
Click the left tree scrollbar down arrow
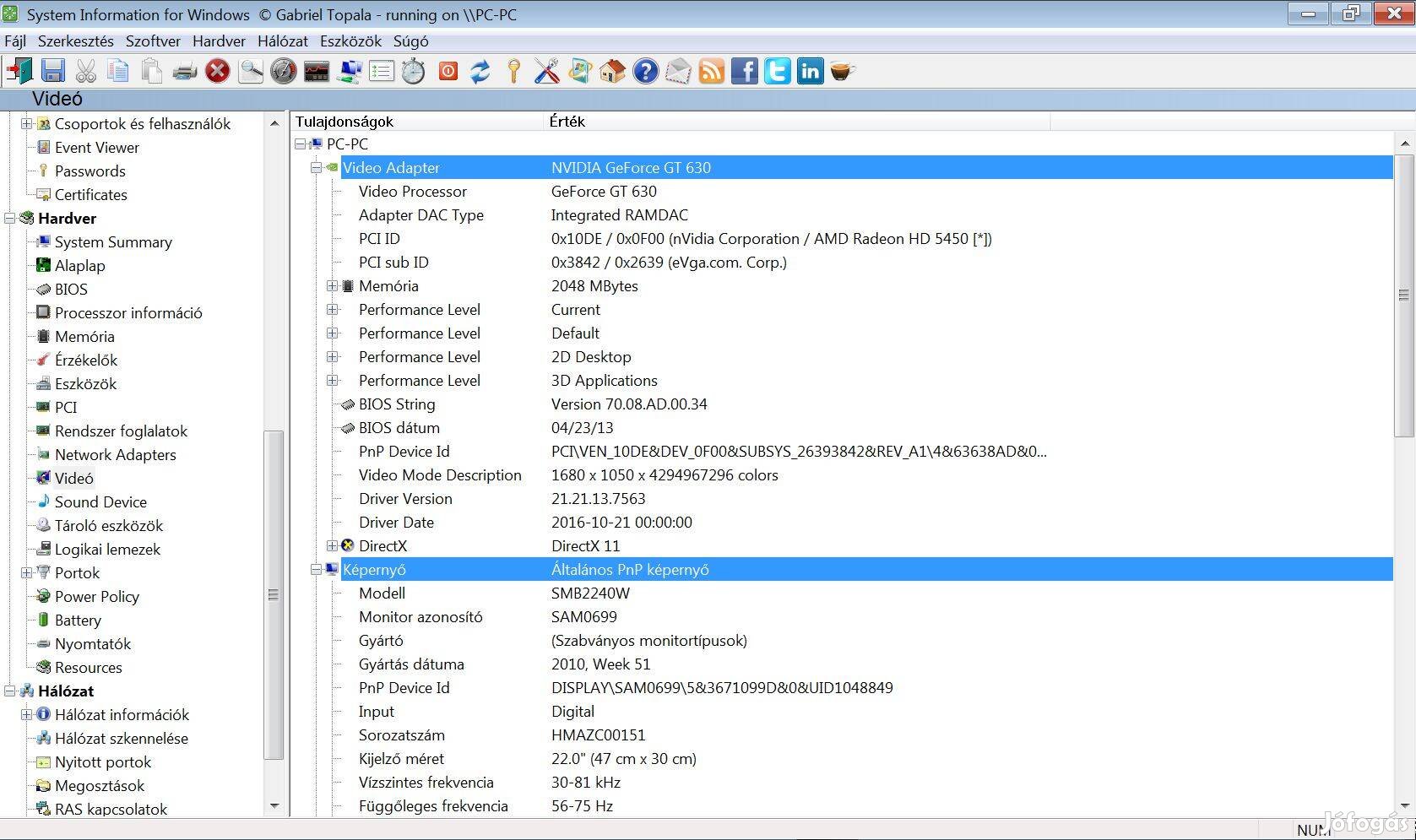tap(274, 806)
